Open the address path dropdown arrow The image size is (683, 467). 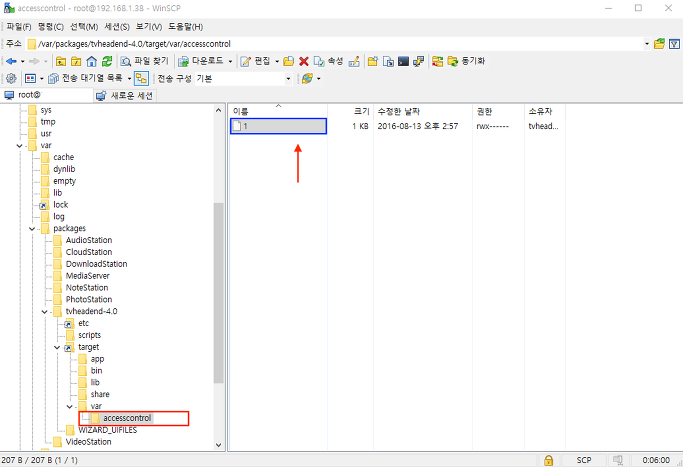tap(647, 44)
